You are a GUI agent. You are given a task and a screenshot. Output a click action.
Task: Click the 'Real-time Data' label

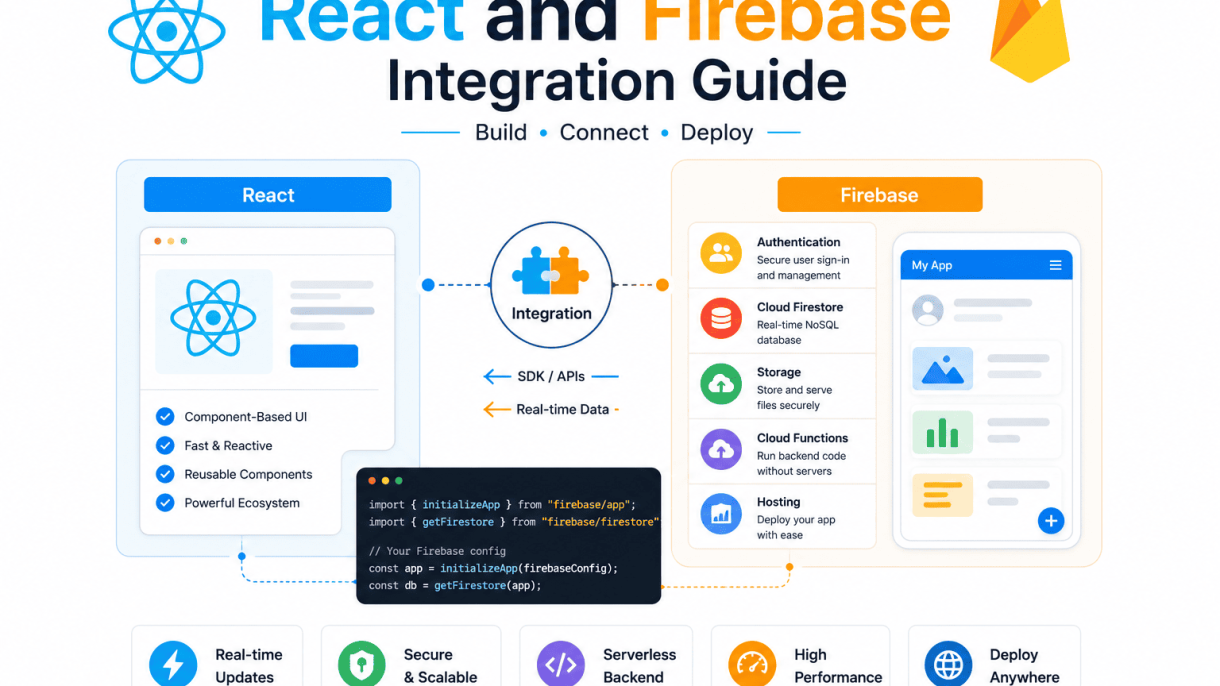pyautogui.click(x=562, y=409)
